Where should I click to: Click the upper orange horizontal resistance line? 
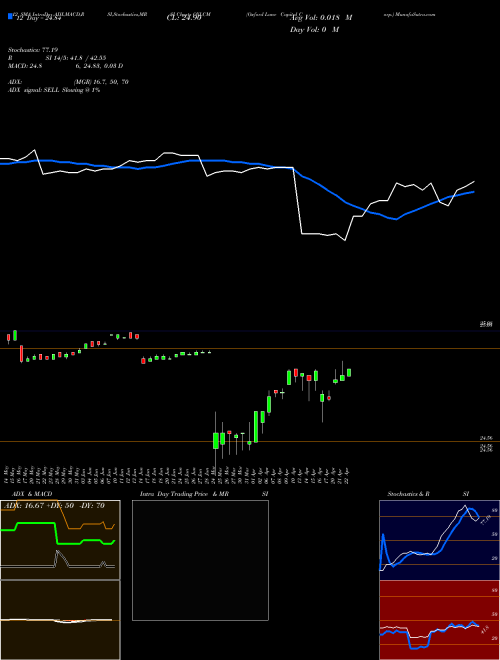[x=250, y=348]
